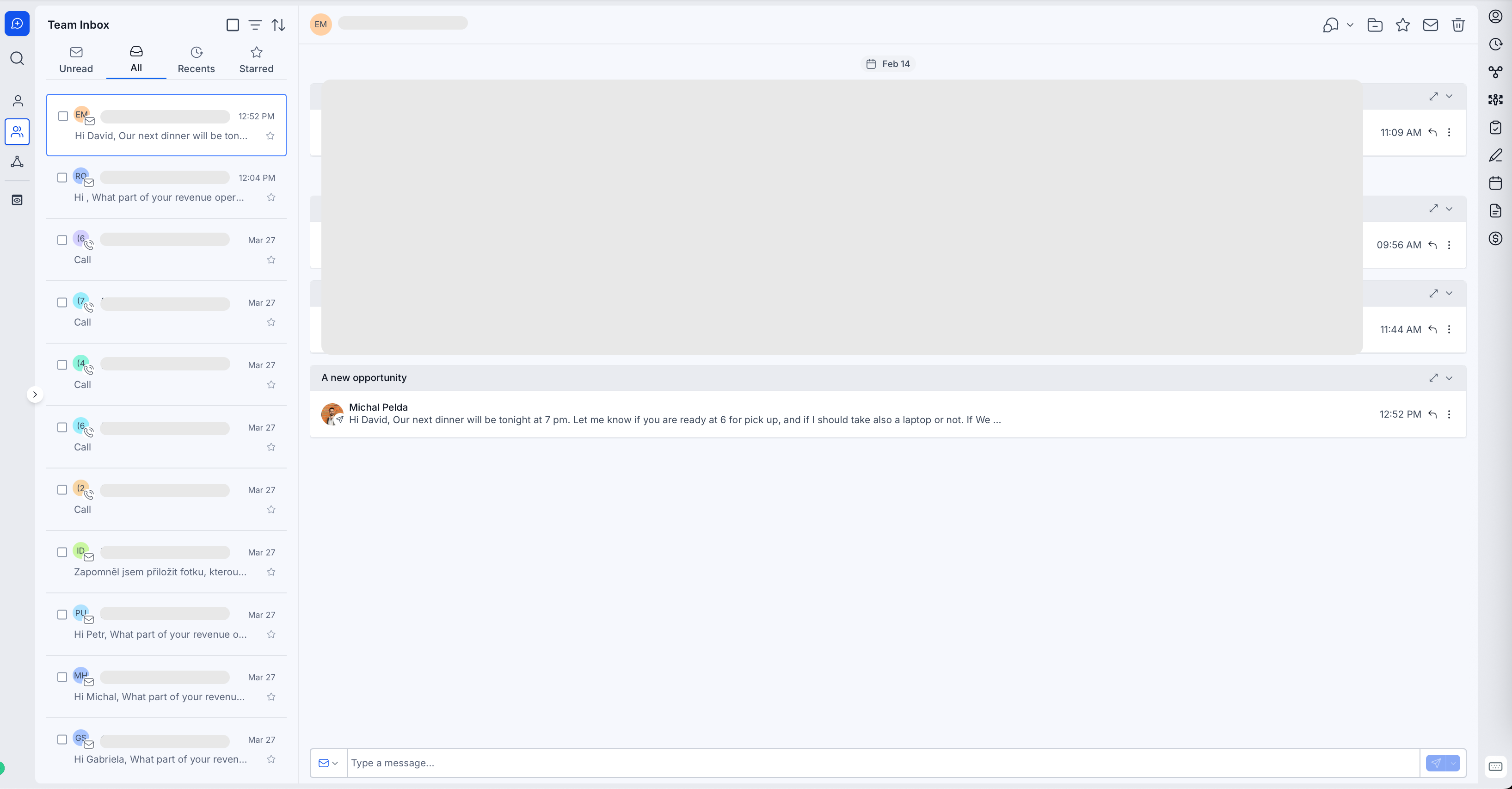Collapse the 'A new opportunity' email thread
The width and height of the screenshot is (1512, 789).
1449,377
